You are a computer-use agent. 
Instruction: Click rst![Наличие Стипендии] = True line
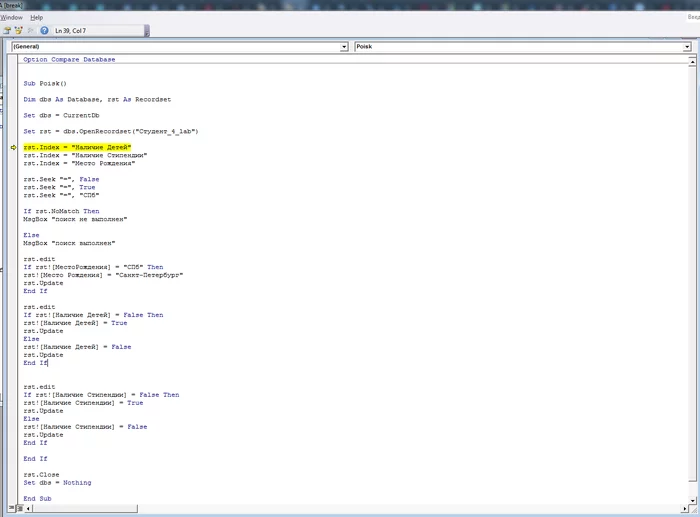pyautogui.click(x=83, y=403)
